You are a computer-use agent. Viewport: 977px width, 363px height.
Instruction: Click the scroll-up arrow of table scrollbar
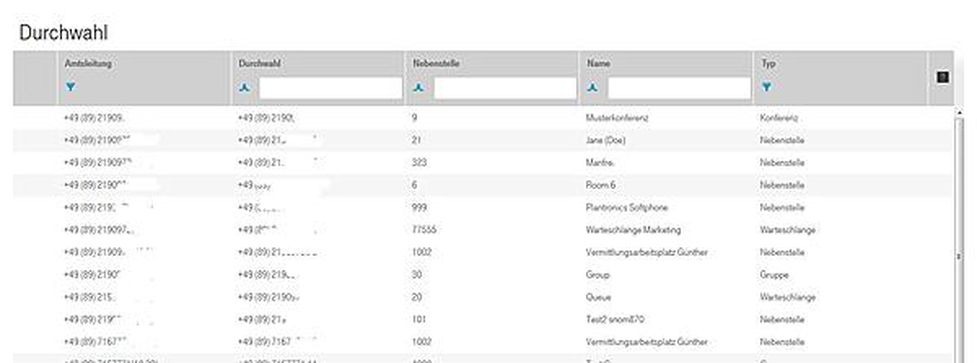point(960,111)
